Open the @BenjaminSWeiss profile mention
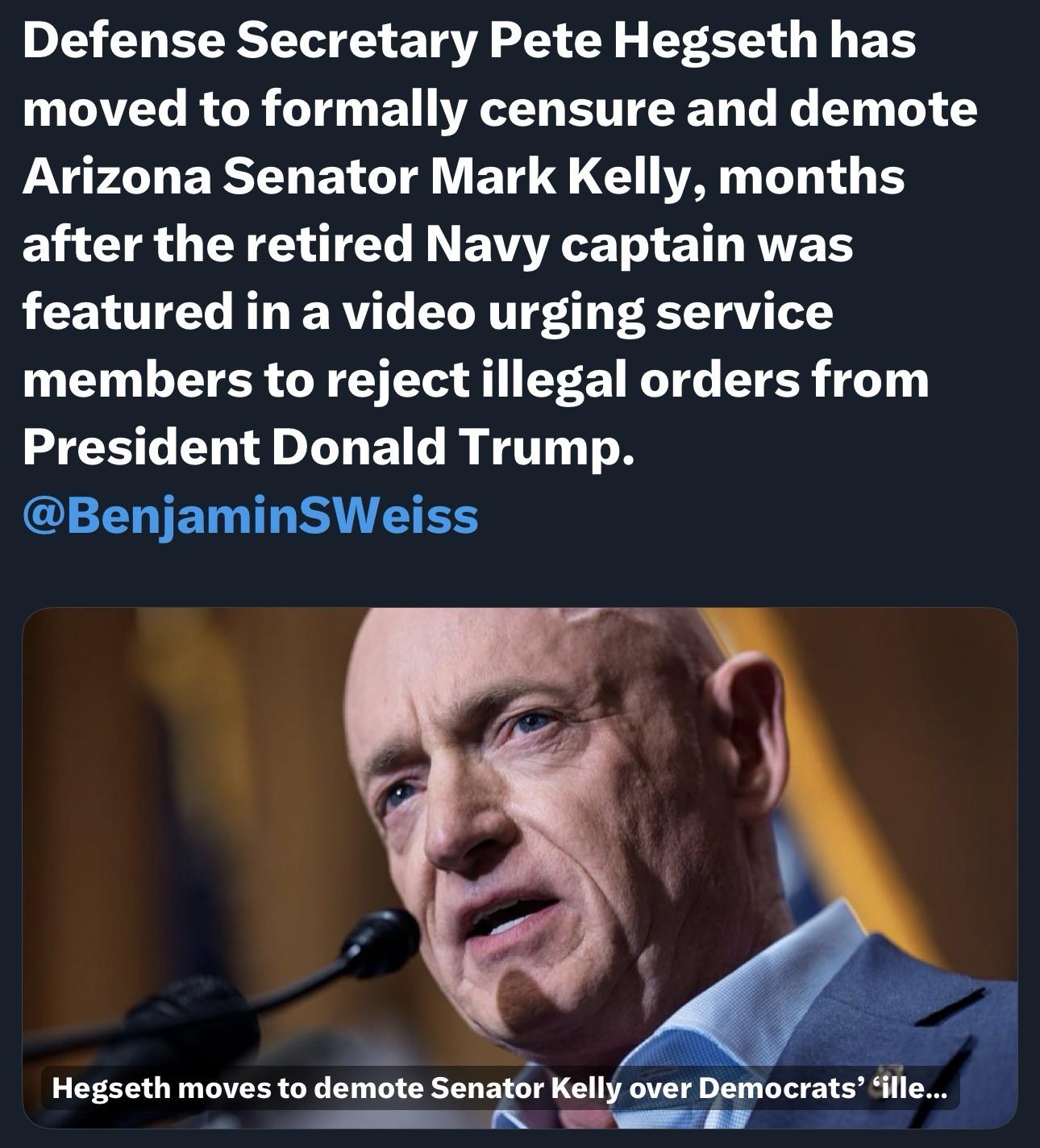This screenshot has height=1148, width=1040. [x=251, y=516]
